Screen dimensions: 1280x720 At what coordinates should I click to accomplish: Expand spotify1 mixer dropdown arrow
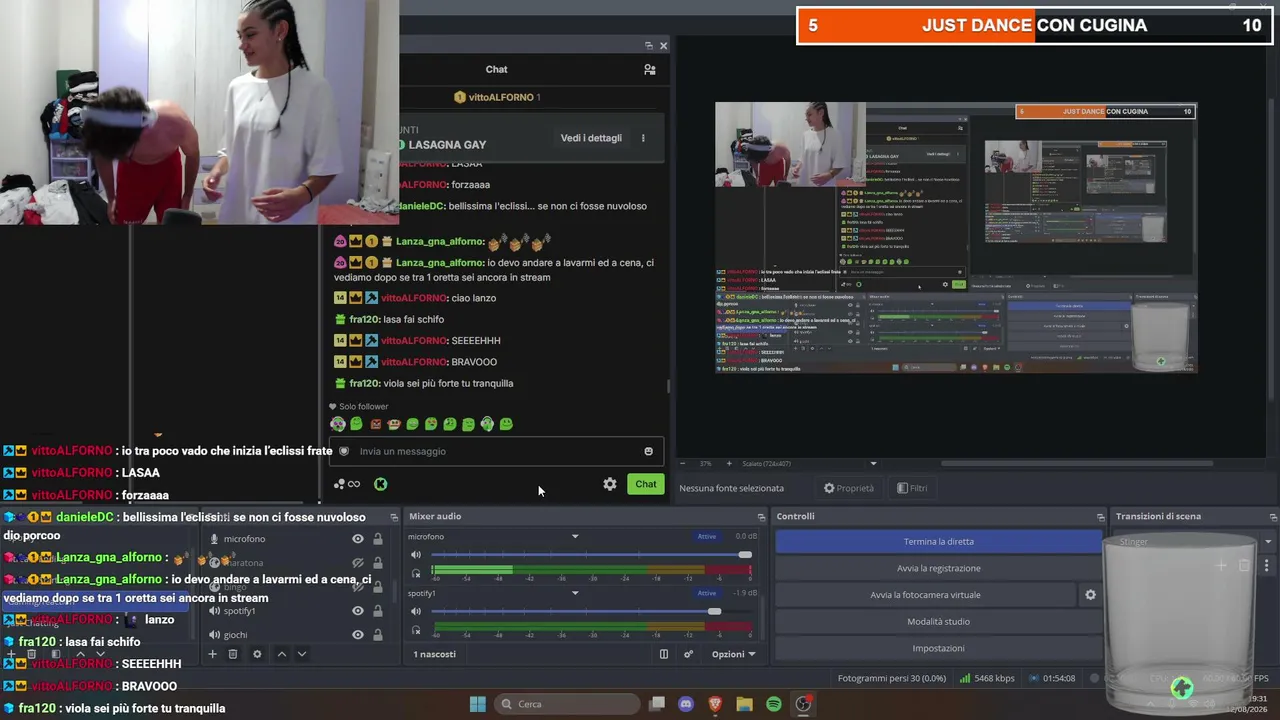point(575,593)
